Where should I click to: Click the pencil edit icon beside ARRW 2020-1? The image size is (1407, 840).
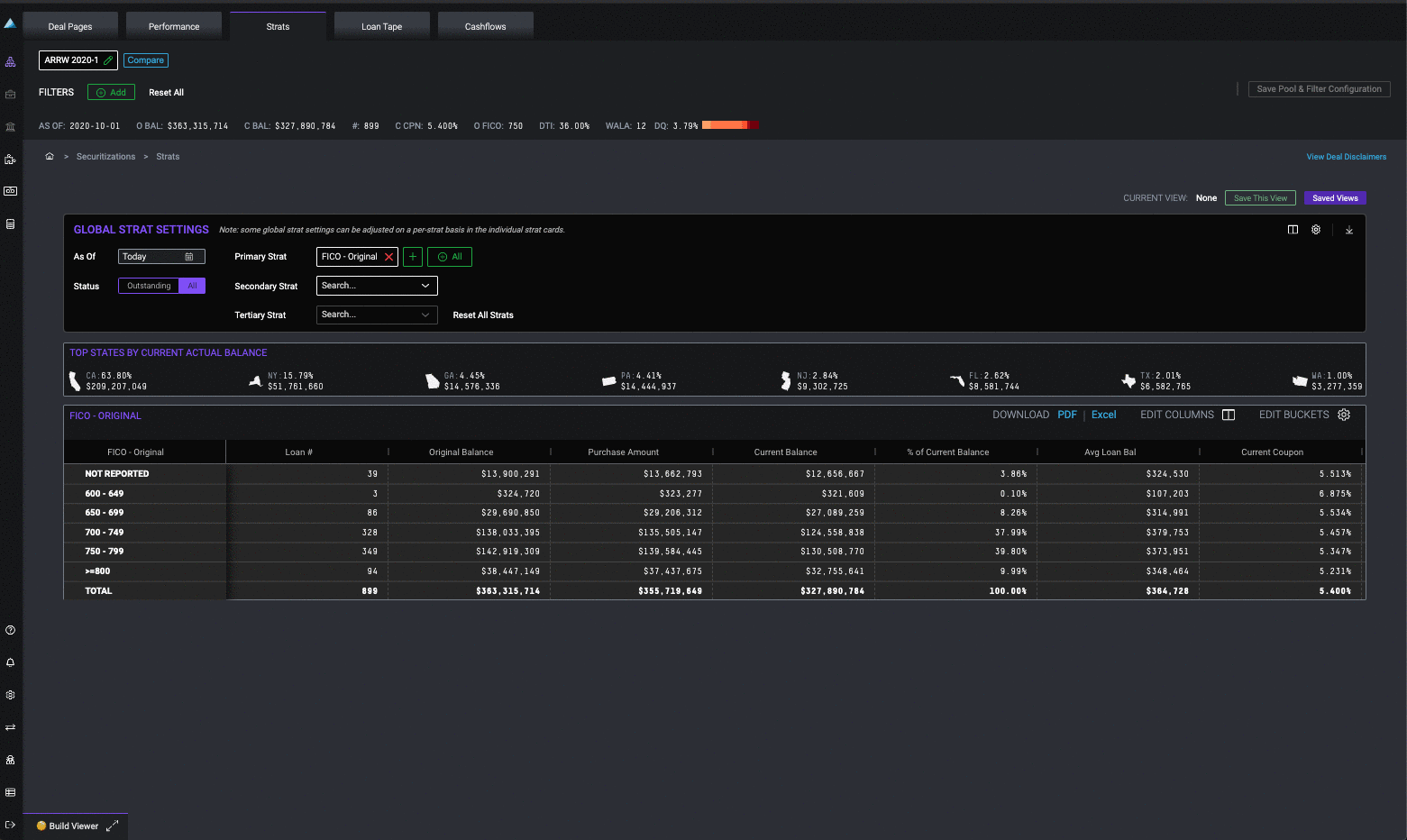point(108,60)
